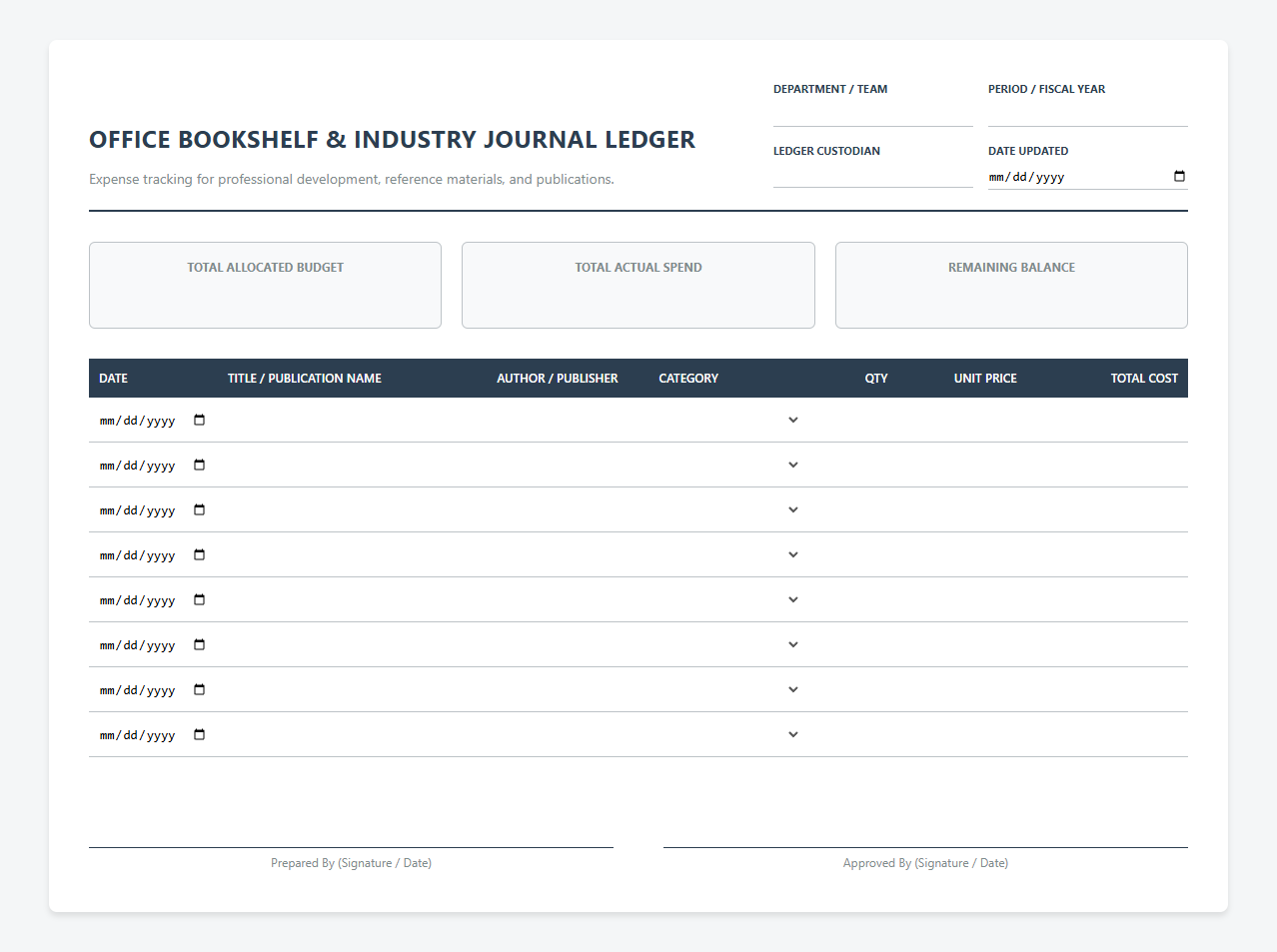The width and height of the screenshot is (1277, 952).
Task: Focus the Ledger Custodian input field
Action: [x=872, y=175]
